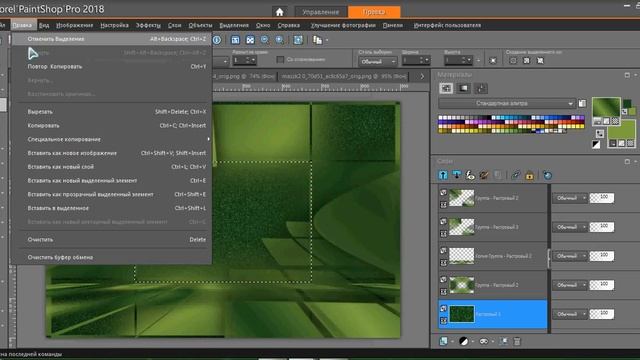640x360 pixels.
Task: Select the Растровый 1 layer thumbnail
Action: (x=462, y=314)
